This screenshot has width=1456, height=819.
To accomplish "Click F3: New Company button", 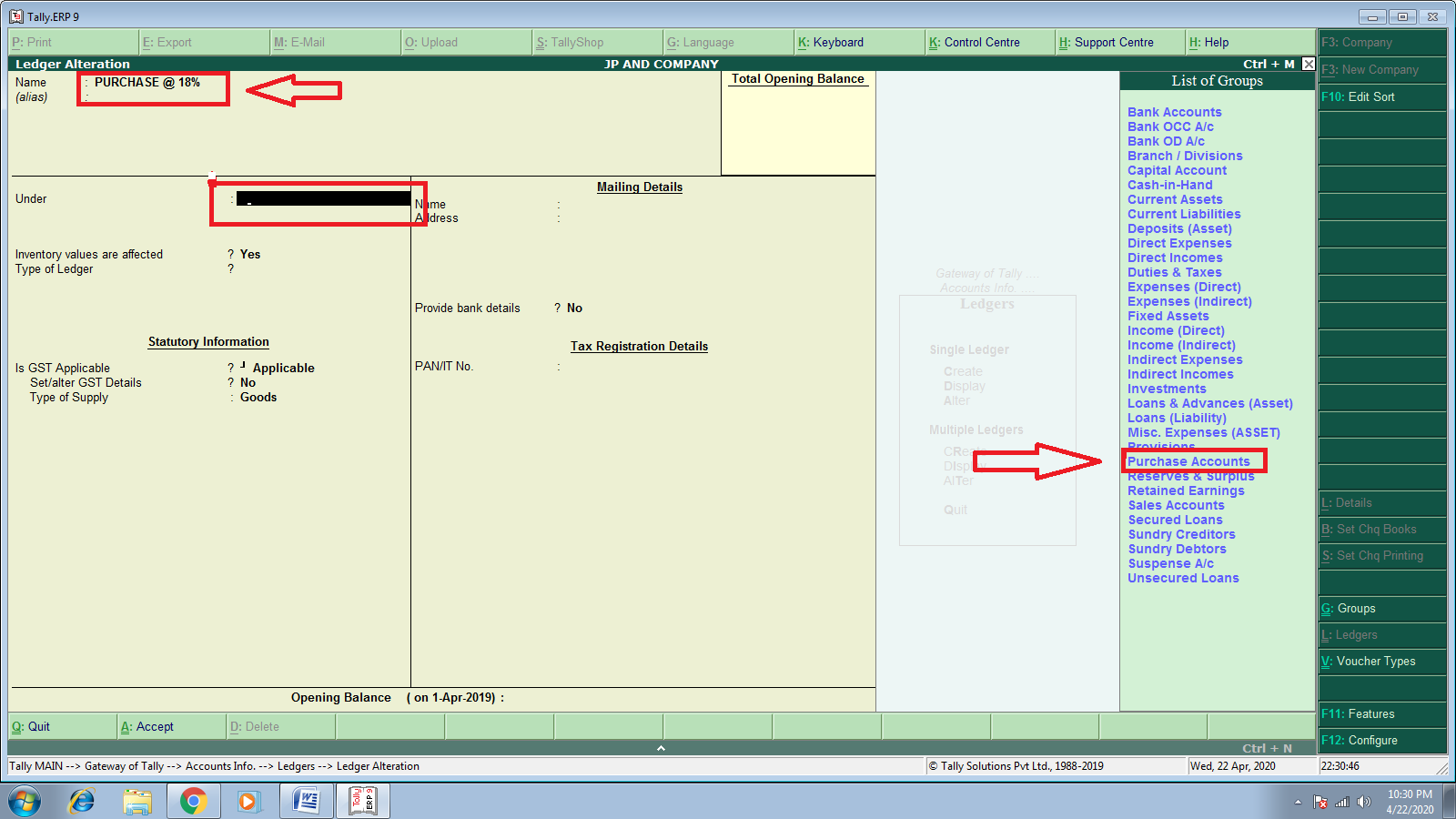I will pos(1382,69).
